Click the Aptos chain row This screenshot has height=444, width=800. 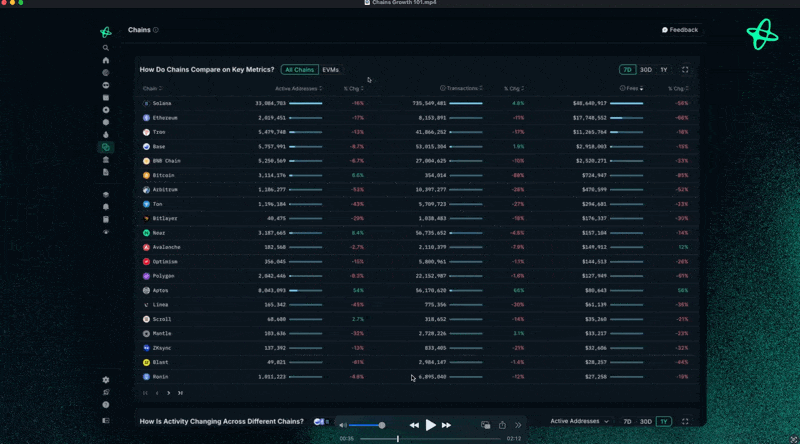pyautogui.click(x=416, y=291)
